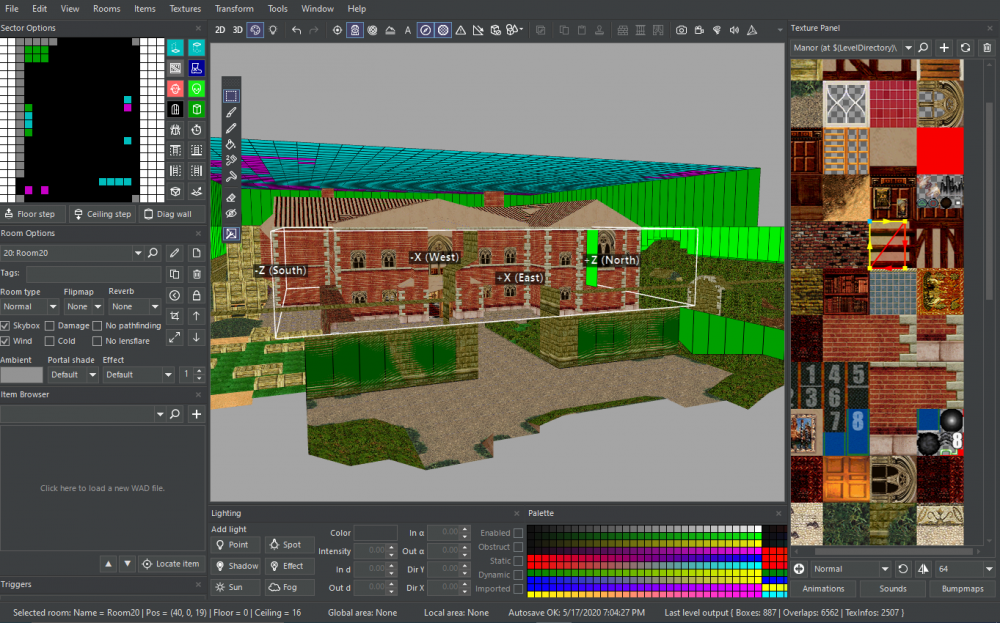Switch to lighting mode bulb icon
The width and height of the screenshot is (1000, 623).
click(x=273, y=30)
